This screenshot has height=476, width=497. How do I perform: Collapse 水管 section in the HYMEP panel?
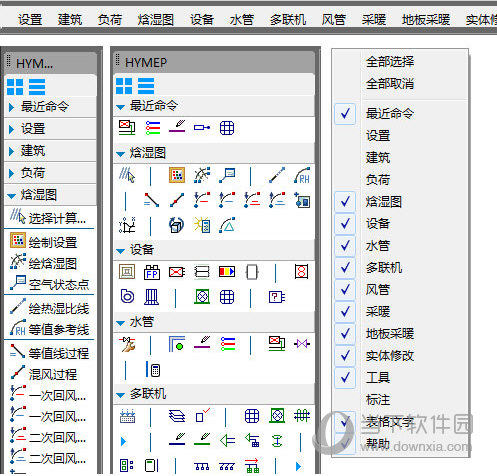[x=214, y=322]
